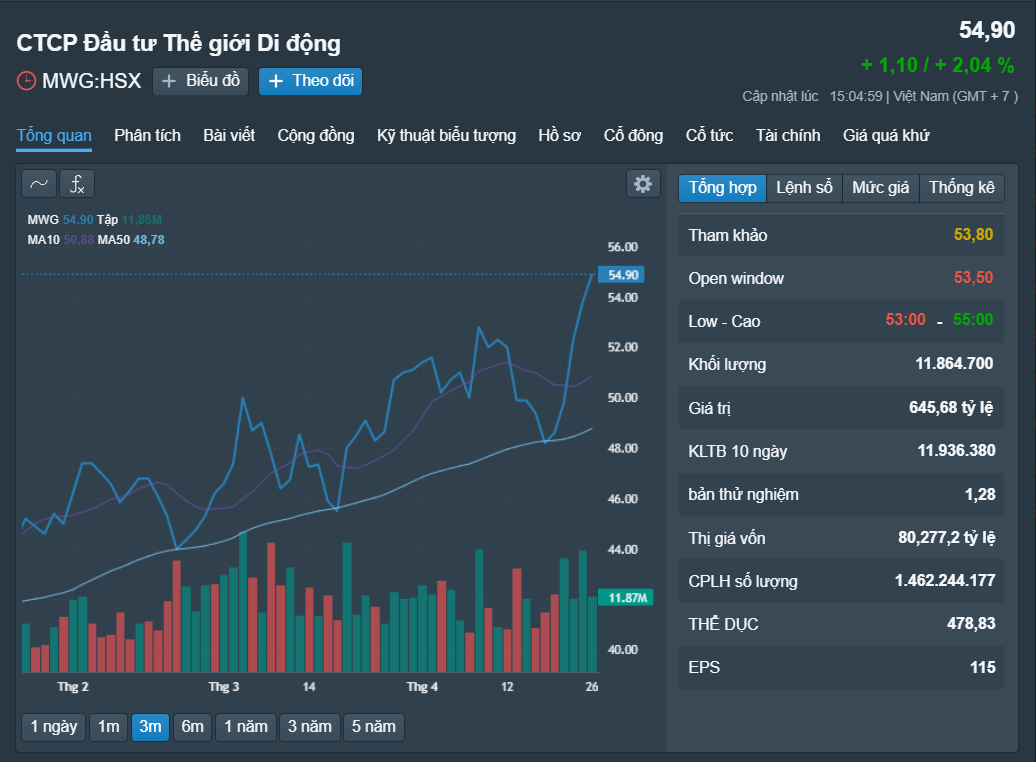Image resolution: width=1036 pixels, height=762 pixels.
Task: Click the high price 55:00
Action: click(973, 320)
